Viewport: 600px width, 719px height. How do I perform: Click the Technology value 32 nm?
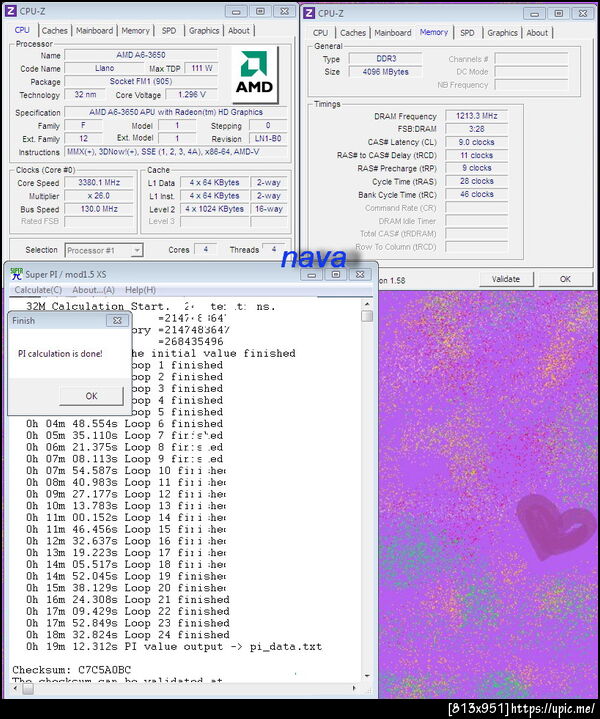click(x=85, y=95)
